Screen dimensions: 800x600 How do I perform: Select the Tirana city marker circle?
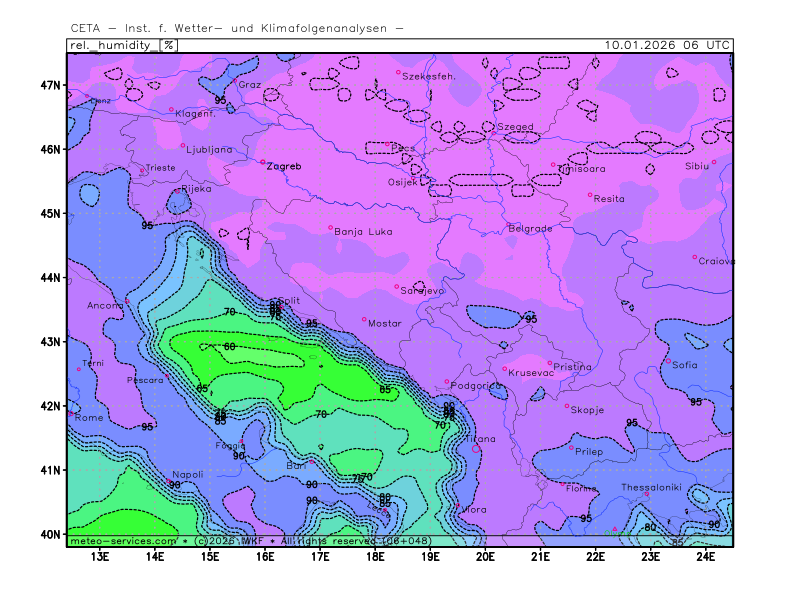[475, 449]
